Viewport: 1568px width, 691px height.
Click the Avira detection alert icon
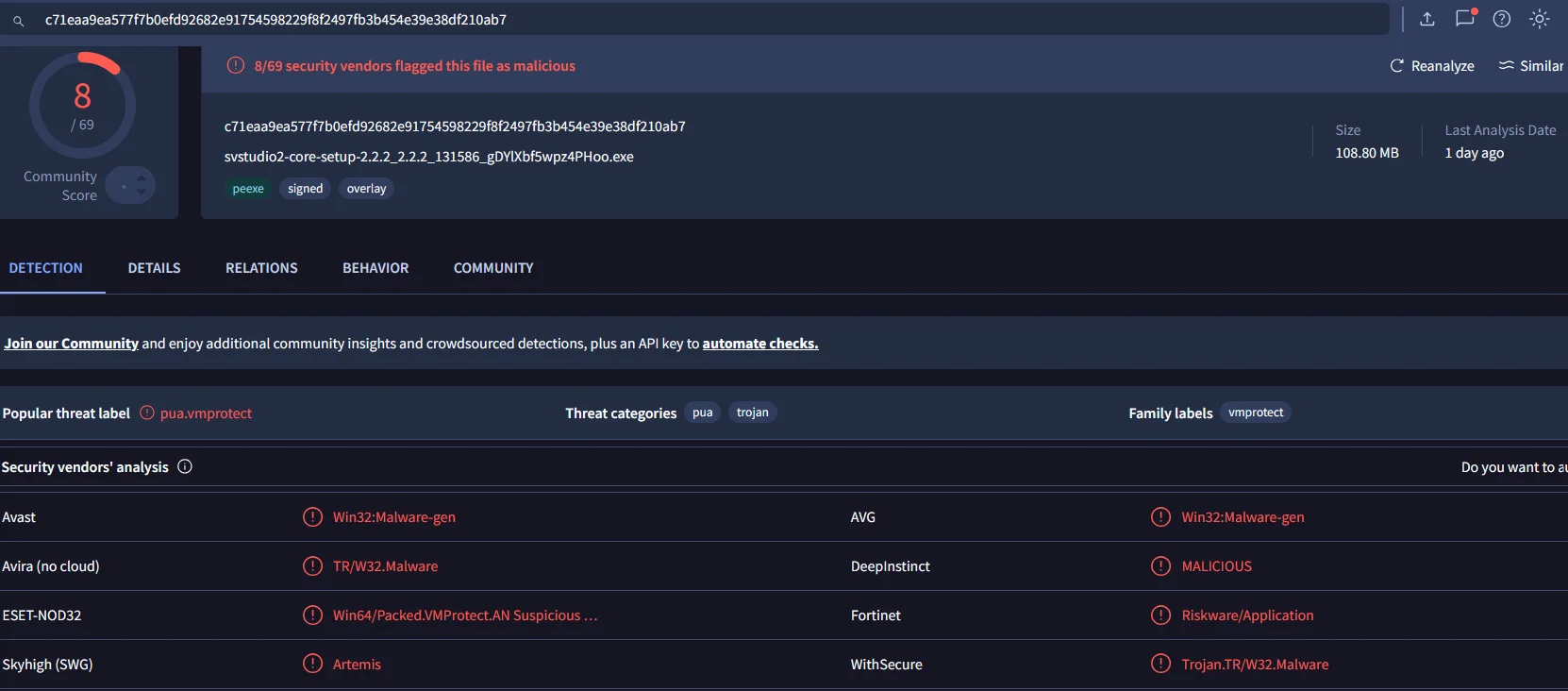(312, 566)
